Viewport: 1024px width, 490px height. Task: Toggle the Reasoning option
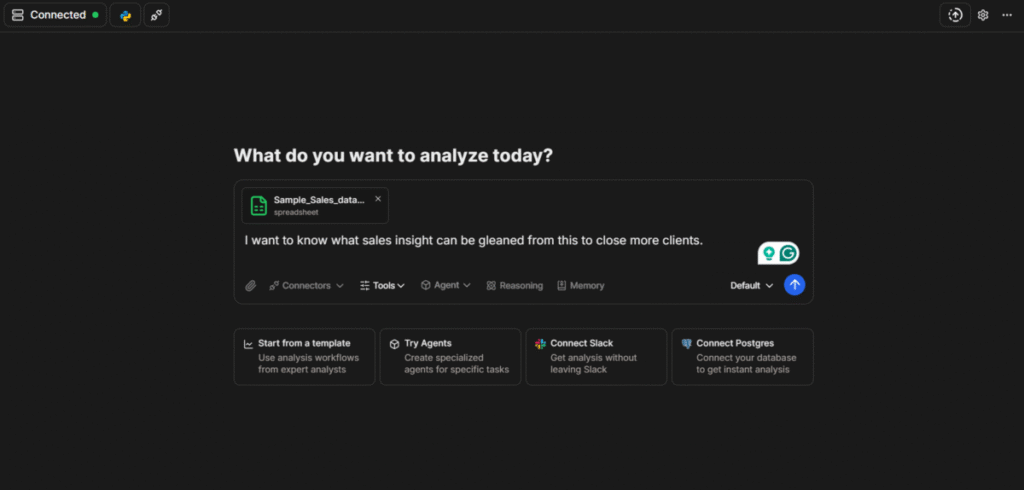pyautogui.click(x=514, y=285)
